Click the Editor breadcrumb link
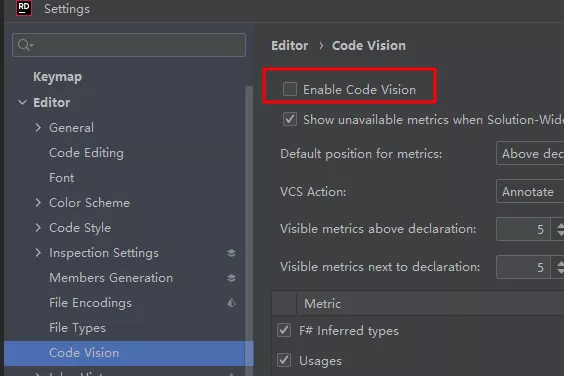Viewport: 564px width, 376px height. (290, 46)
